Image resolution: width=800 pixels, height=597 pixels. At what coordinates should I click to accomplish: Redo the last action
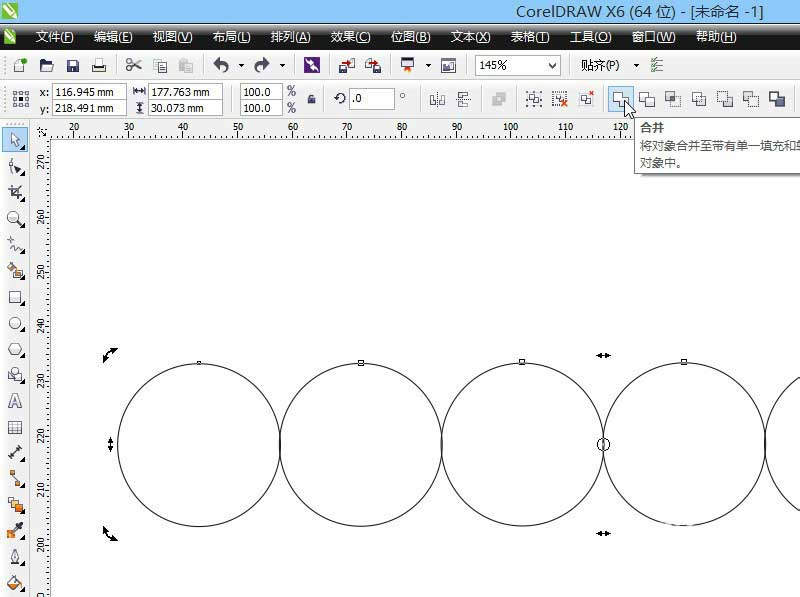tap(262, 65)
